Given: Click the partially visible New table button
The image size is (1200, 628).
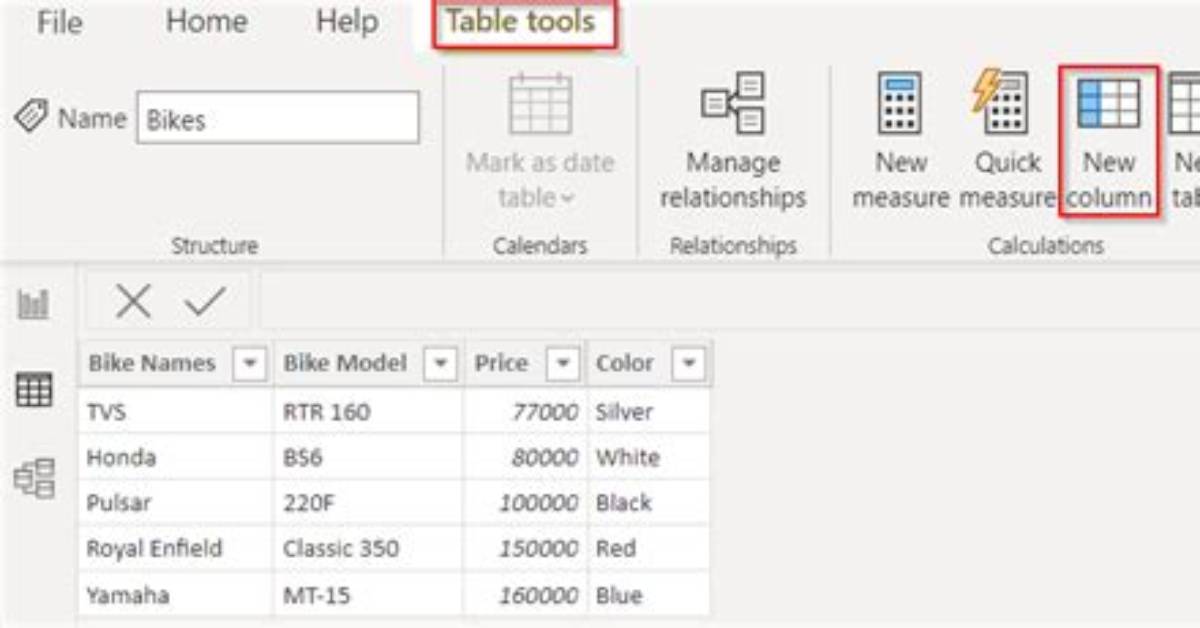Looking at the screenshot, I should (1185, 142).
